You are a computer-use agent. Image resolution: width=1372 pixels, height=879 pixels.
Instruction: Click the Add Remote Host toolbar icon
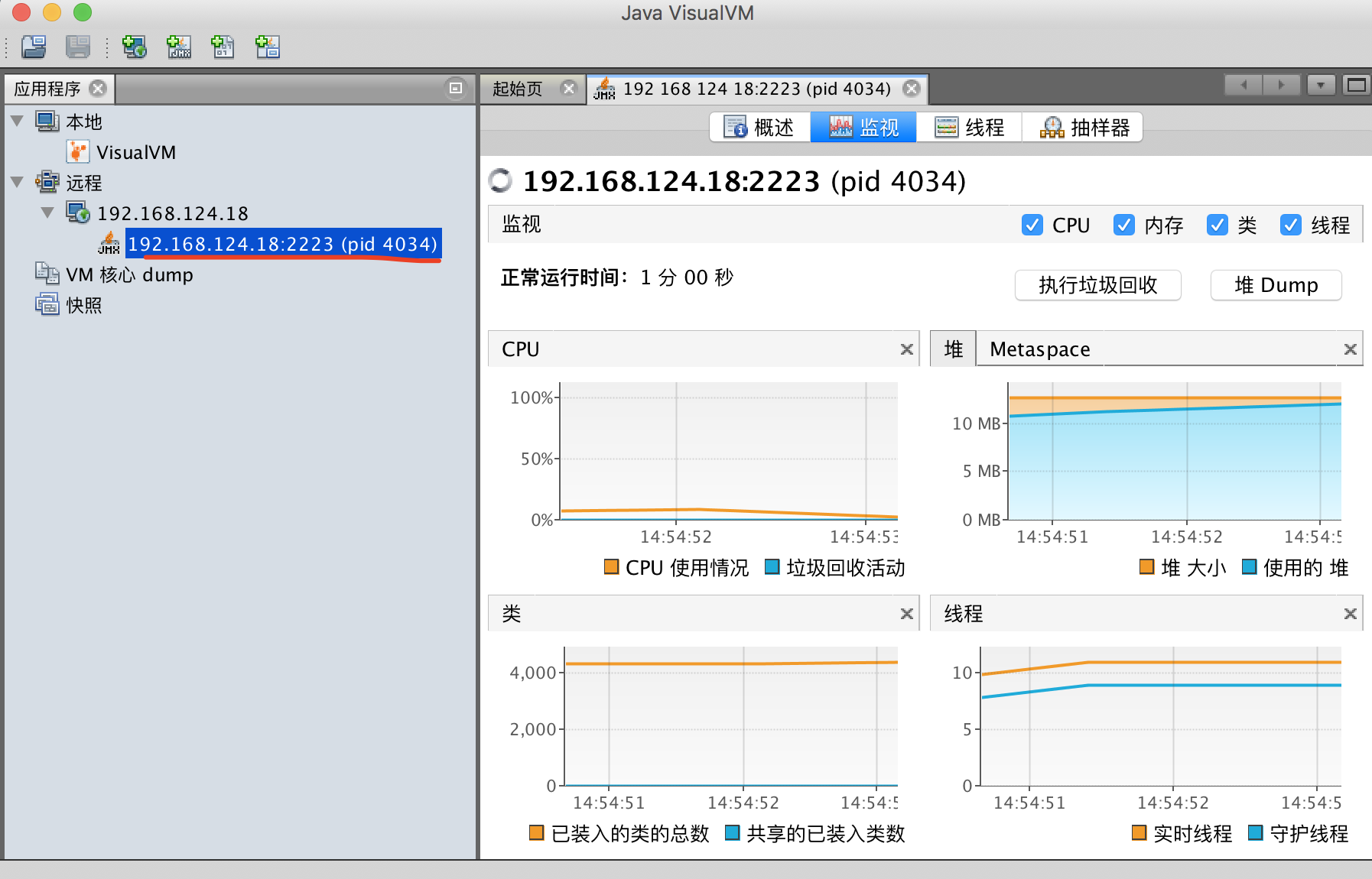(134, 47)
